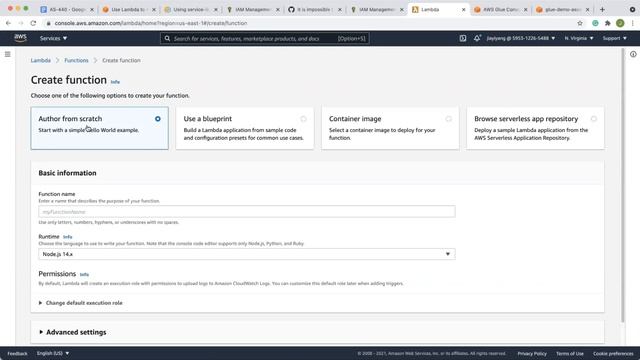Click the green browser profile avatar
Image resolution: width=640 pixels, height=360 pixels.
(620, 23)
